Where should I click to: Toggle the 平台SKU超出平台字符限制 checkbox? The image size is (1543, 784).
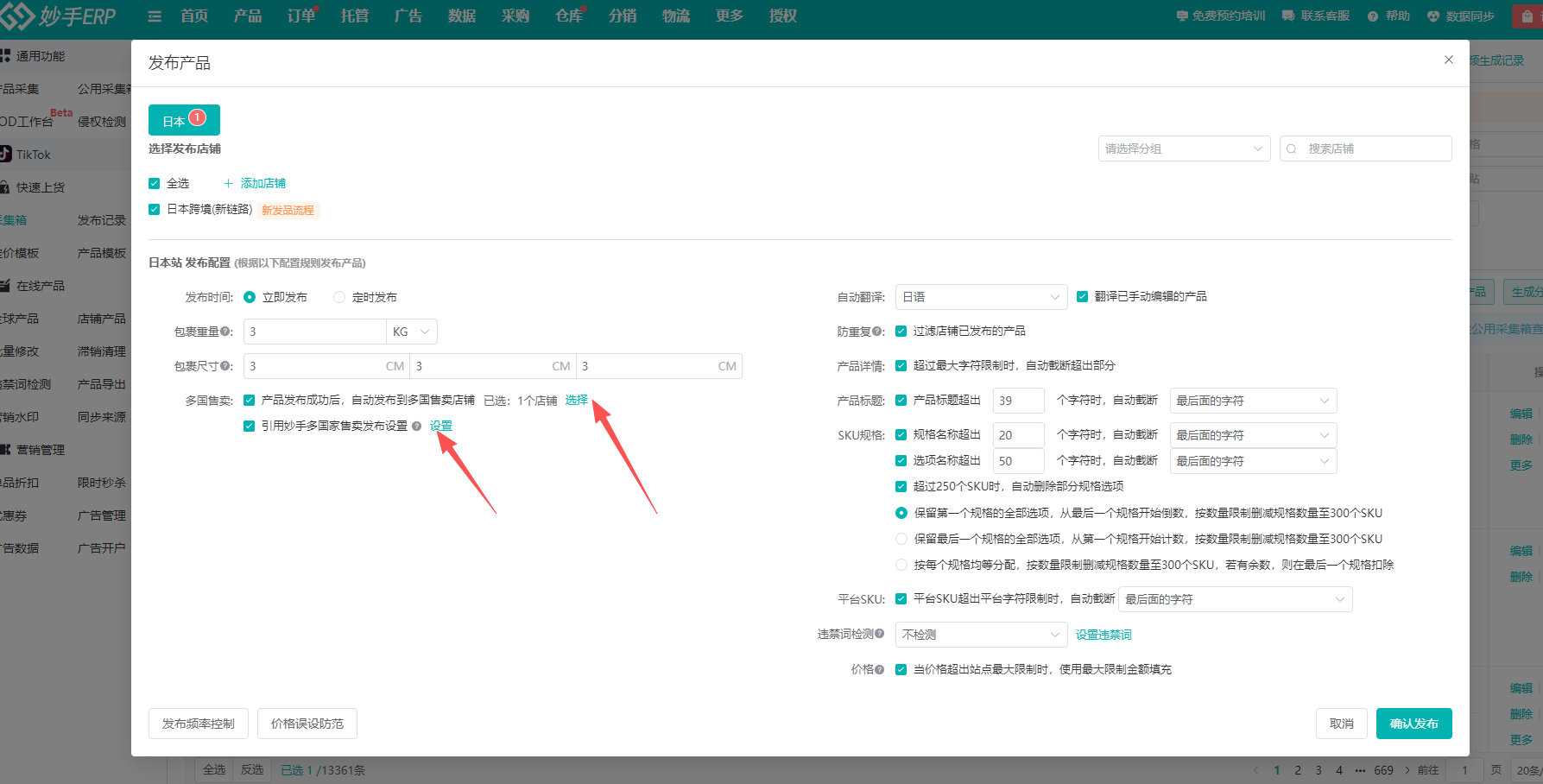(x=901, y=599)
